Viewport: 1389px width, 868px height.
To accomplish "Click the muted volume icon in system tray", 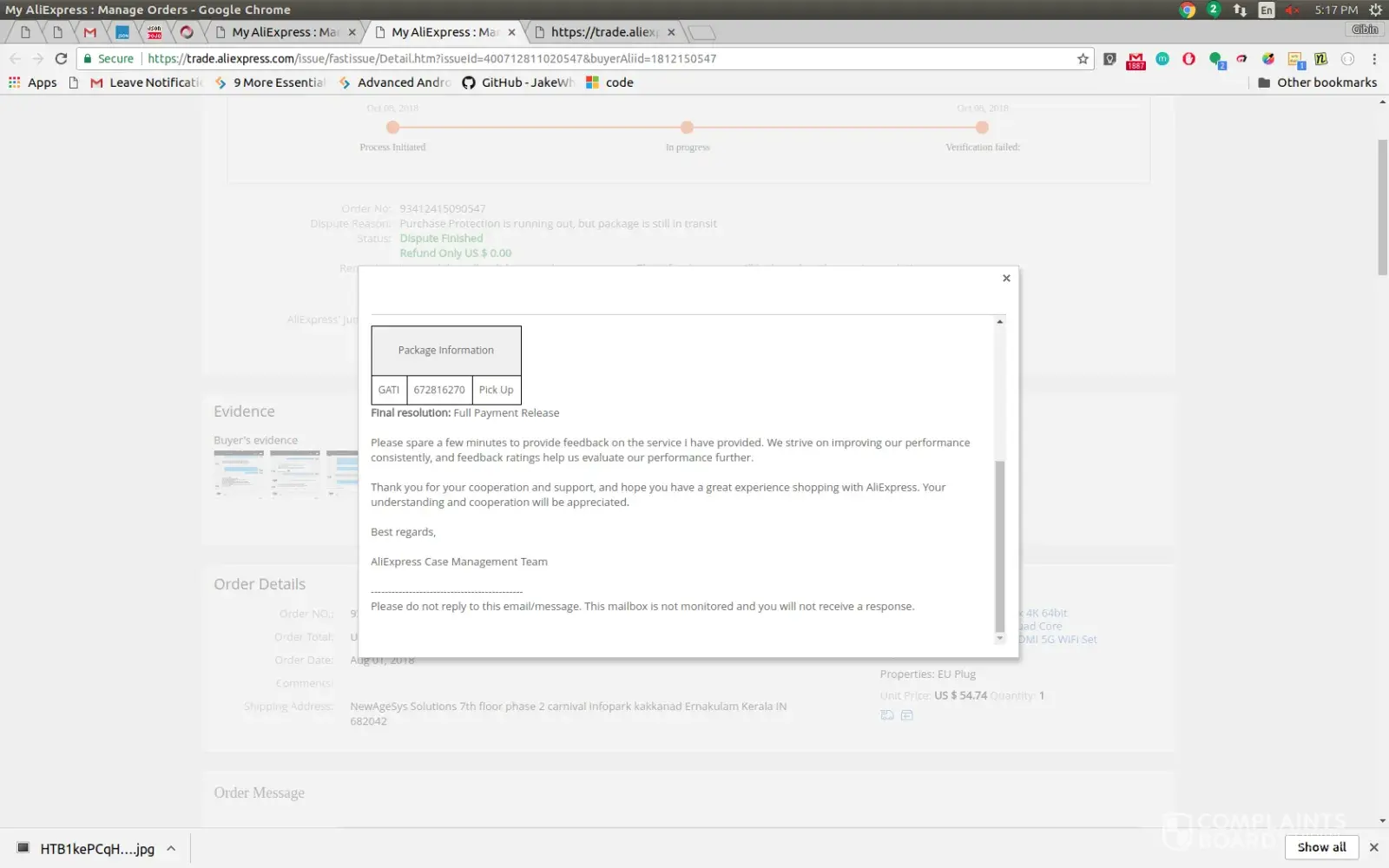I will tap(1292, 10).
